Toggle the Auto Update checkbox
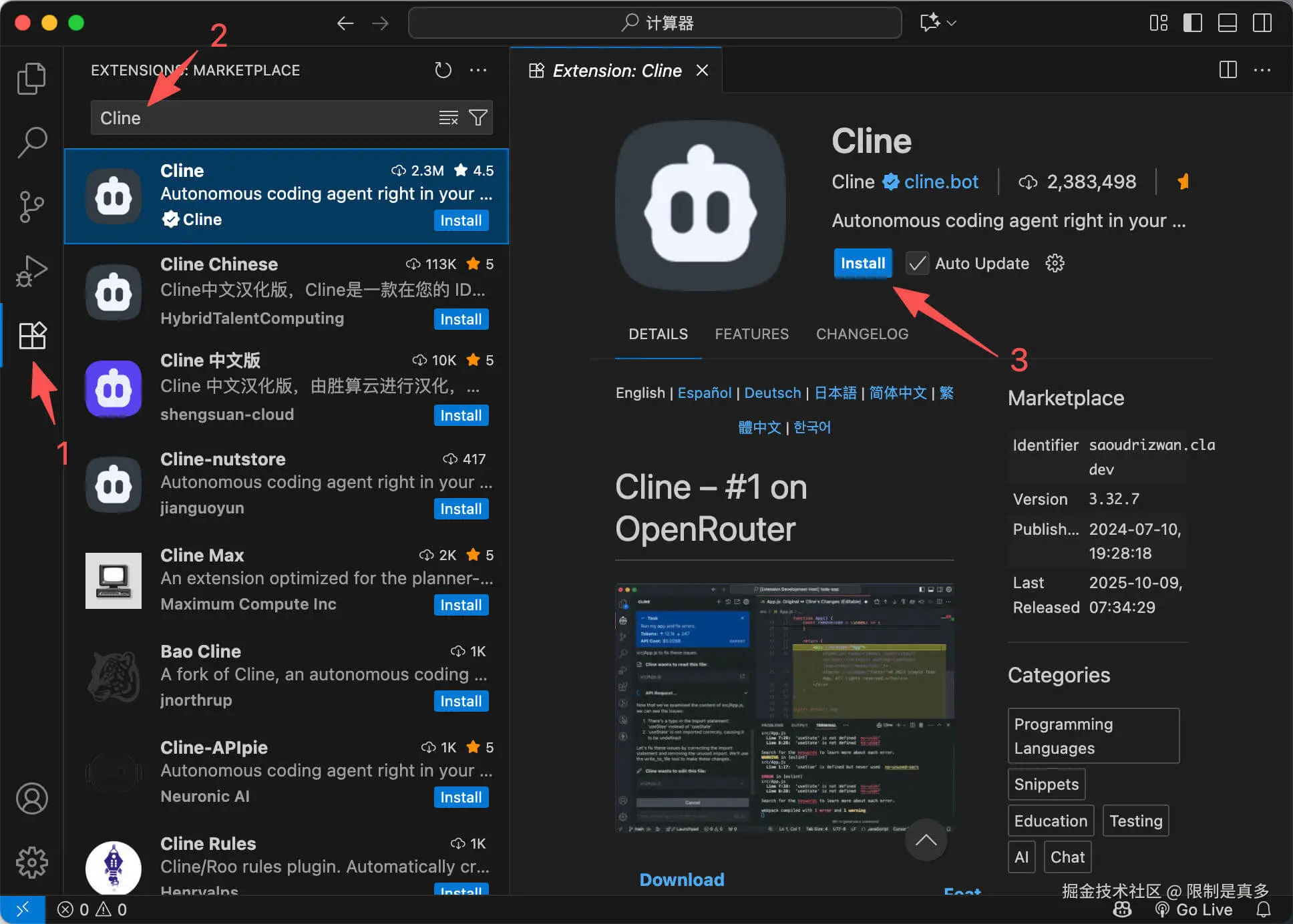Screen dimensions: 1293x924 pyautogui.click(x=917, y=263)
